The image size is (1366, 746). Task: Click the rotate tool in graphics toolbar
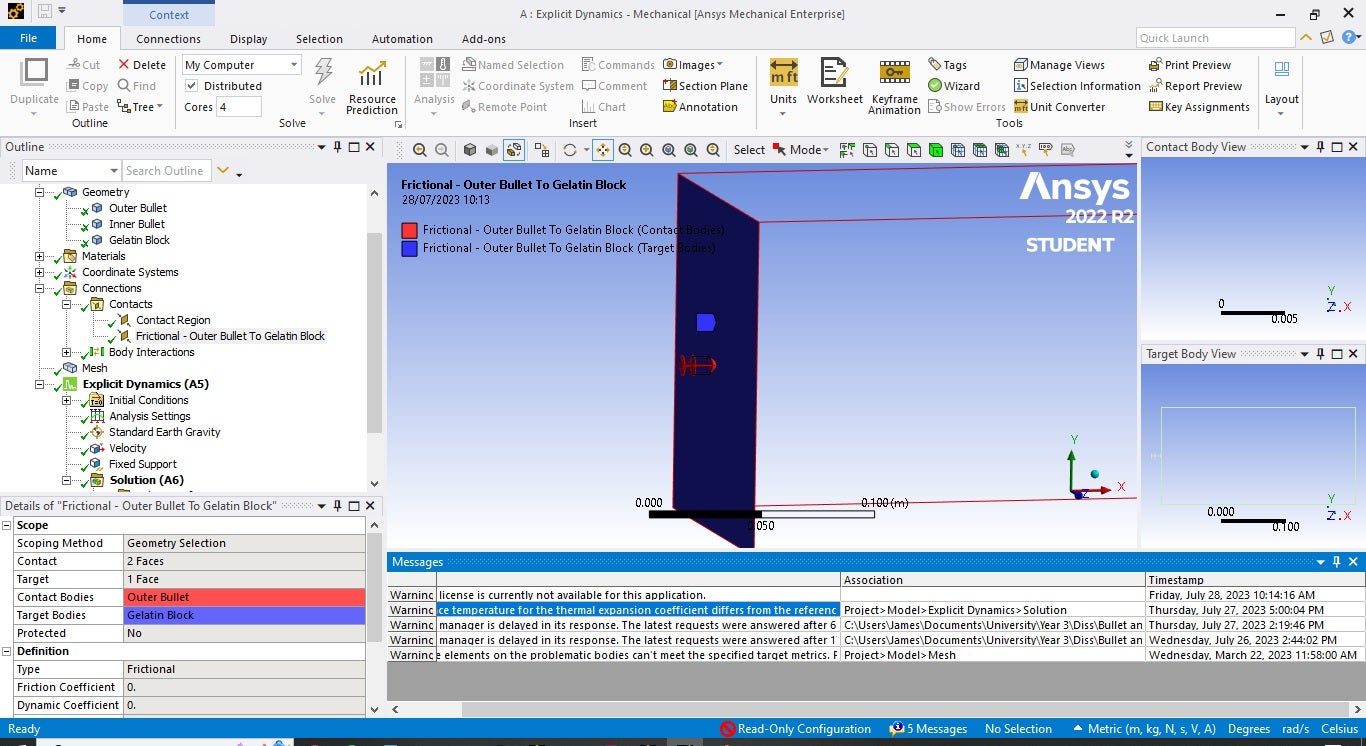point(570,150)
